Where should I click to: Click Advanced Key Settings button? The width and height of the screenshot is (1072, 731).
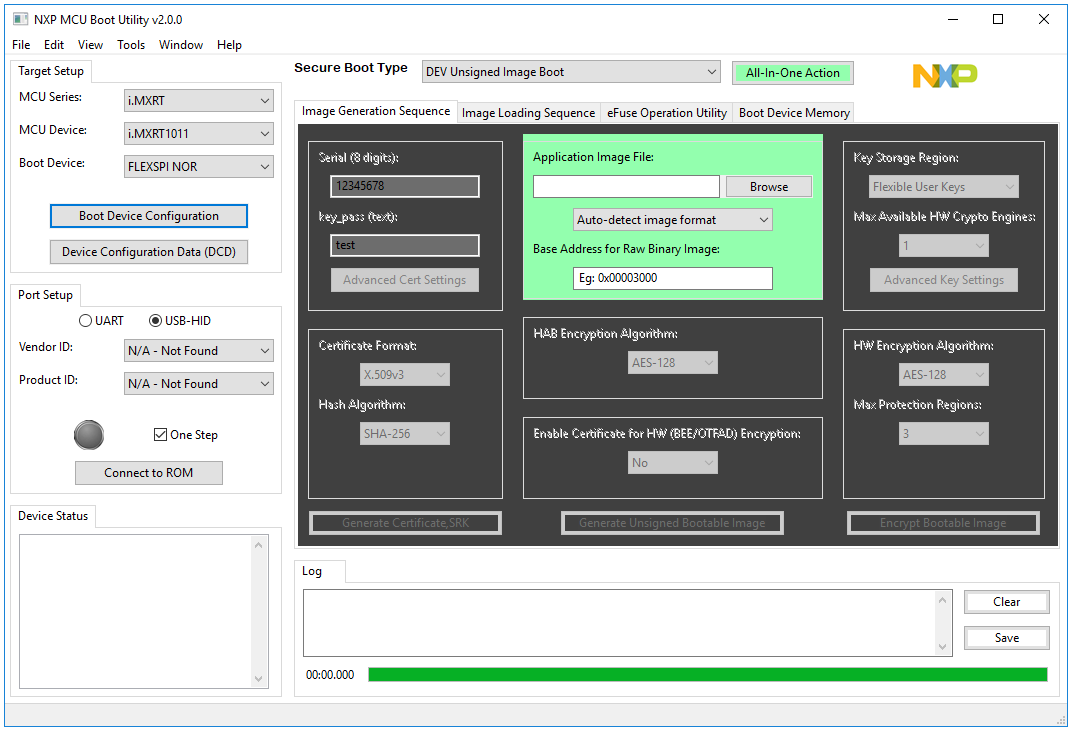(943, 280)
